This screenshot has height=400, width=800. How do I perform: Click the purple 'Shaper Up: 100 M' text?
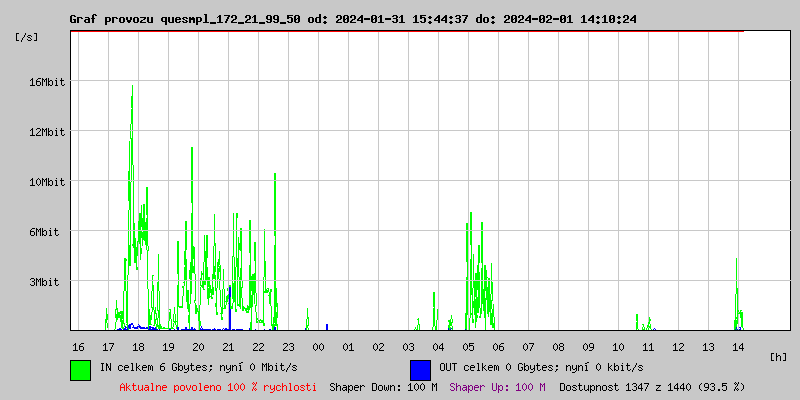[x=497, y=386]
